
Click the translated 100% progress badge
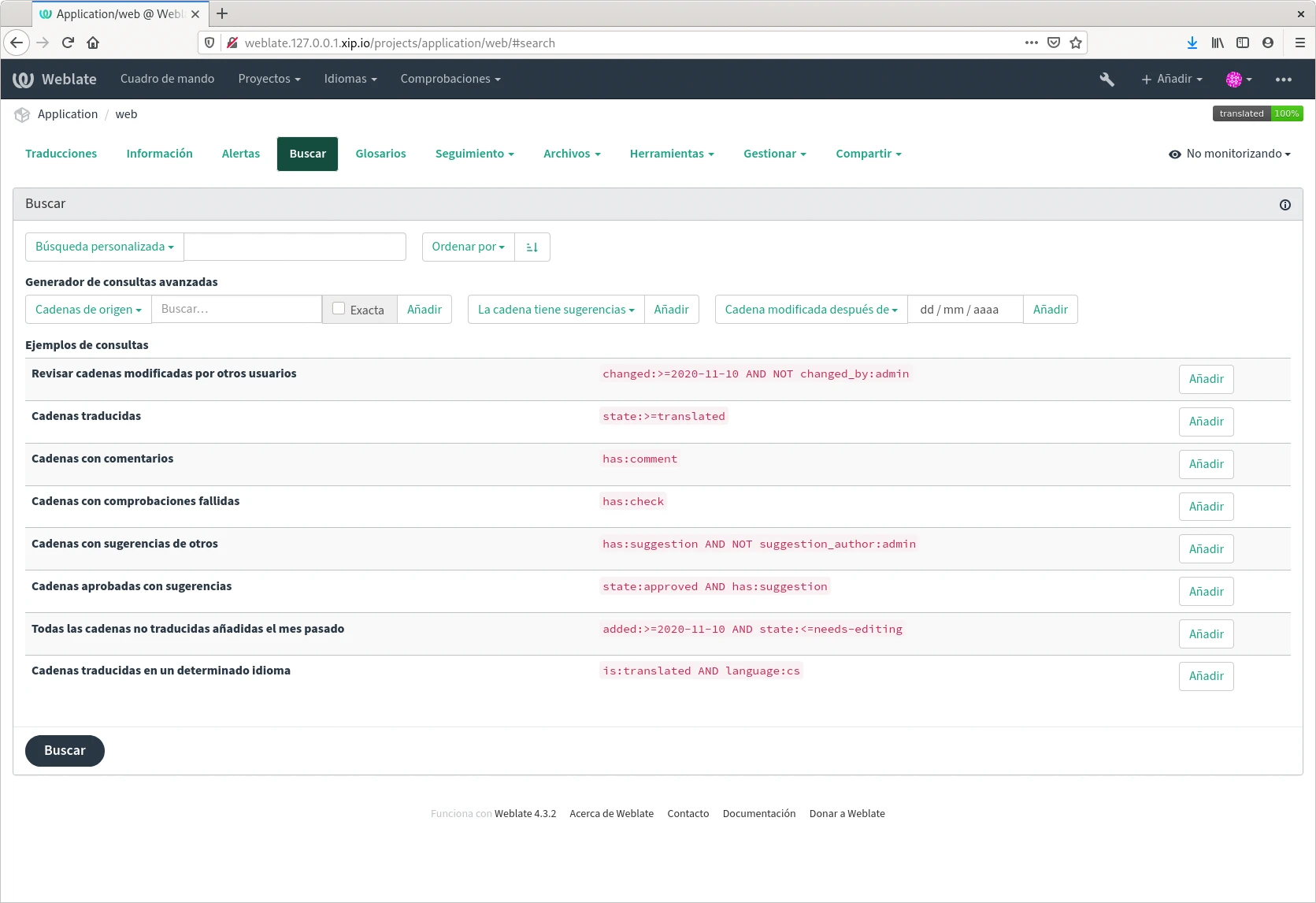coord(1257,114)
